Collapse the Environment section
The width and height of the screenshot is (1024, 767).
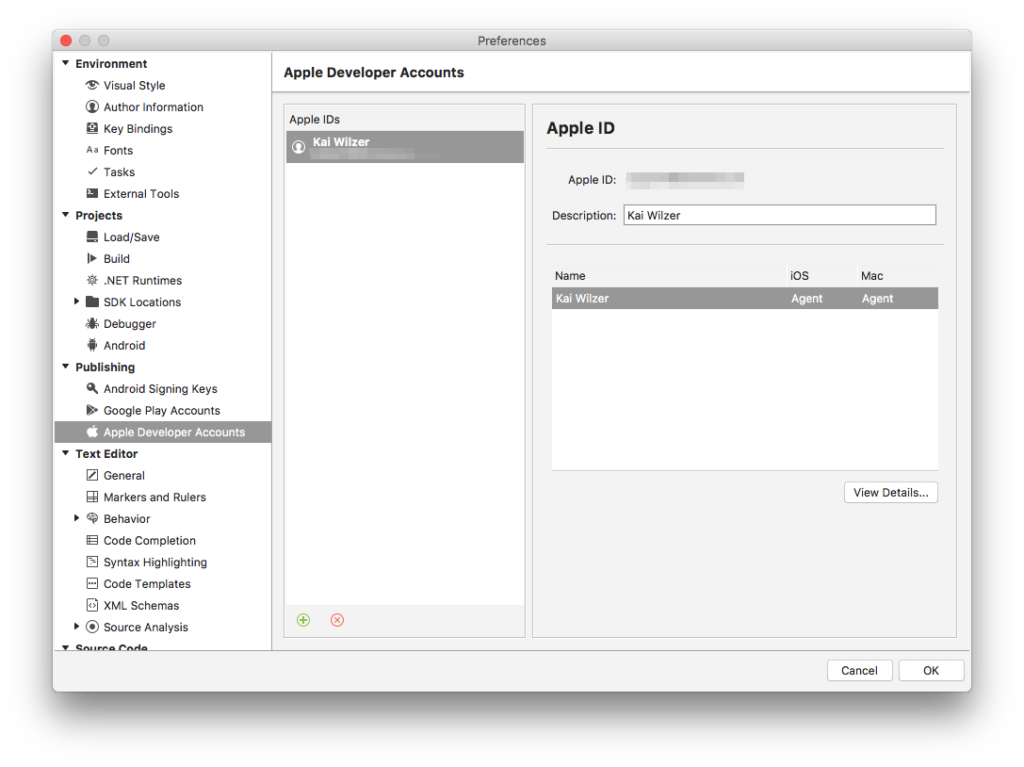click(64, 63)
